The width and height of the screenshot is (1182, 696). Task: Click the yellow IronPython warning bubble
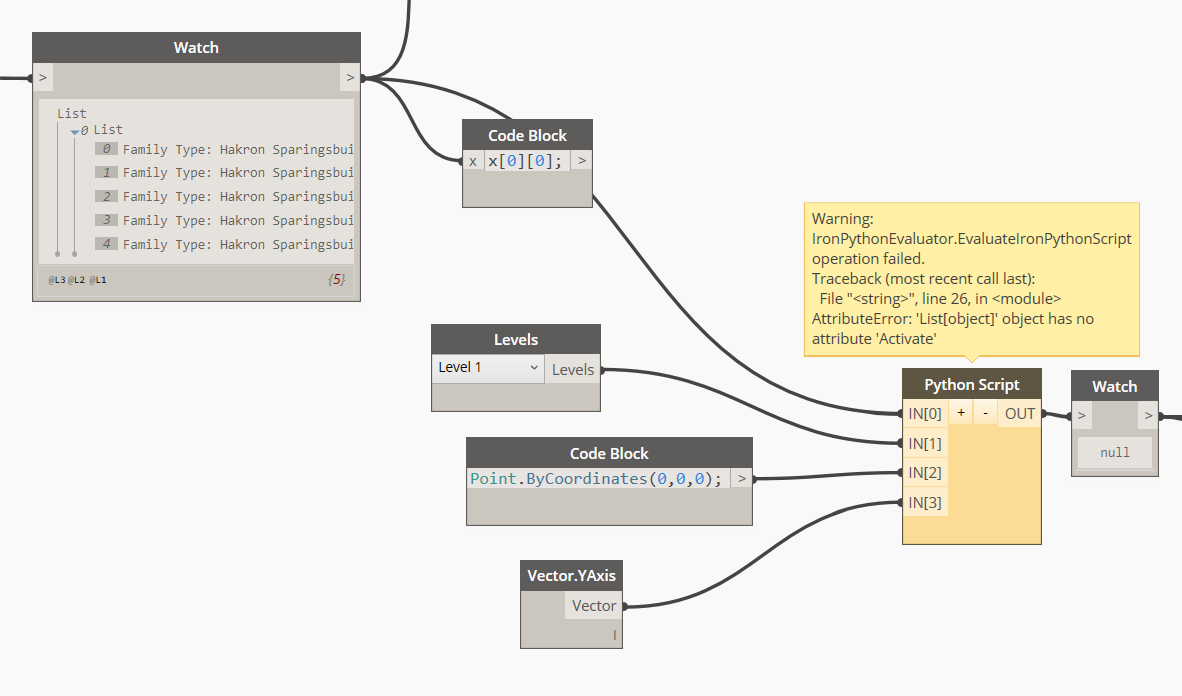(x=972, y=278)
